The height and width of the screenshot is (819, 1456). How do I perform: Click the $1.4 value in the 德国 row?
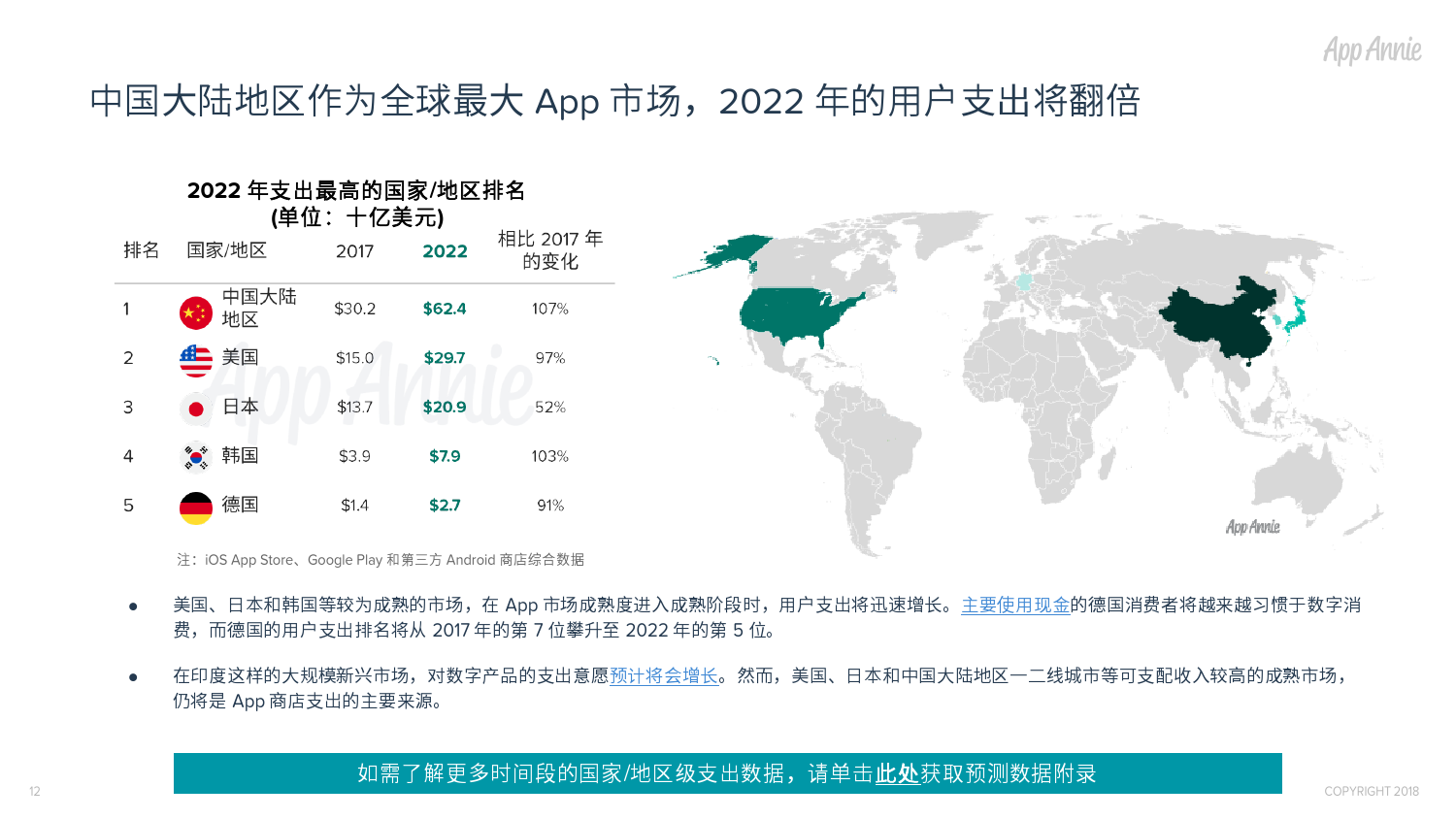pos(355,506)
